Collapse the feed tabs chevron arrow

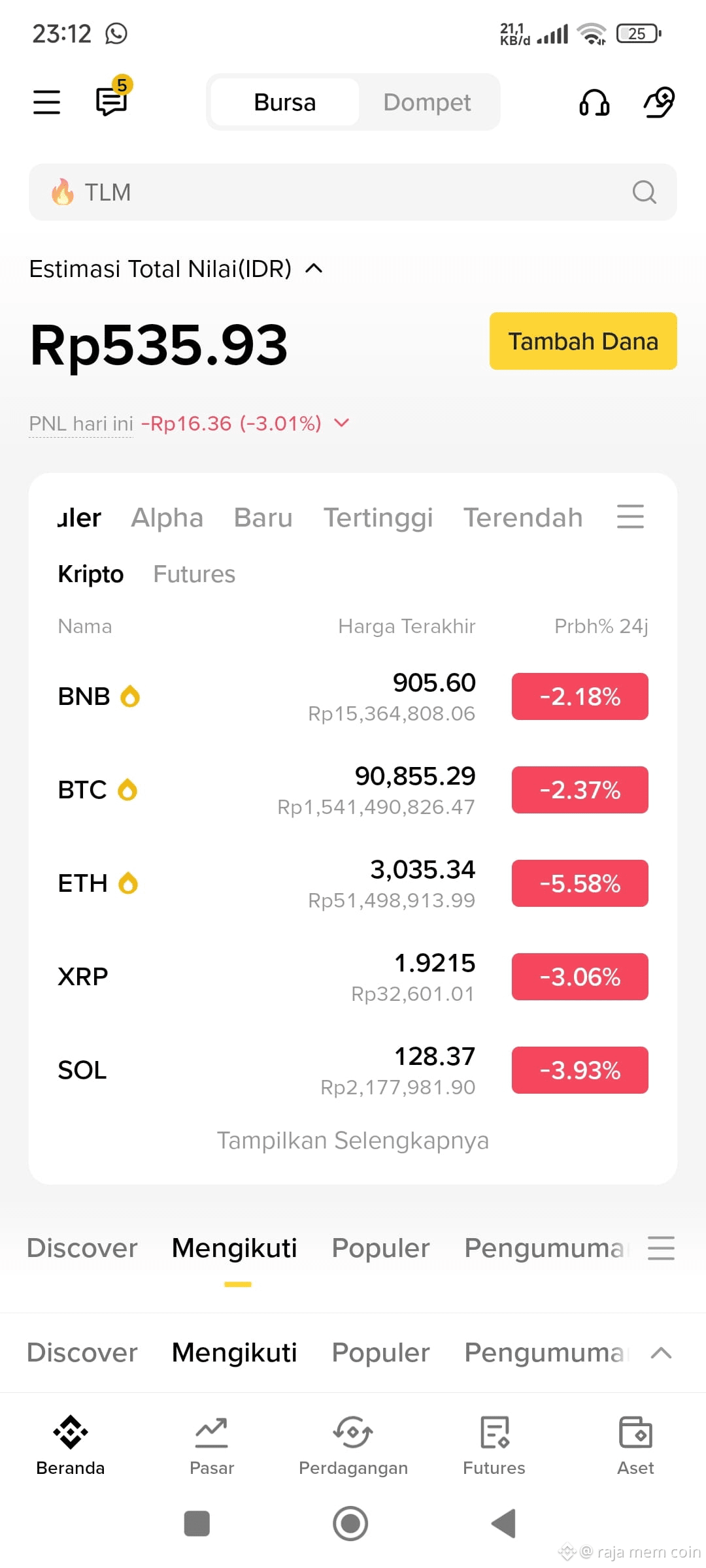pyautogui.click(x=662, y=1352)
